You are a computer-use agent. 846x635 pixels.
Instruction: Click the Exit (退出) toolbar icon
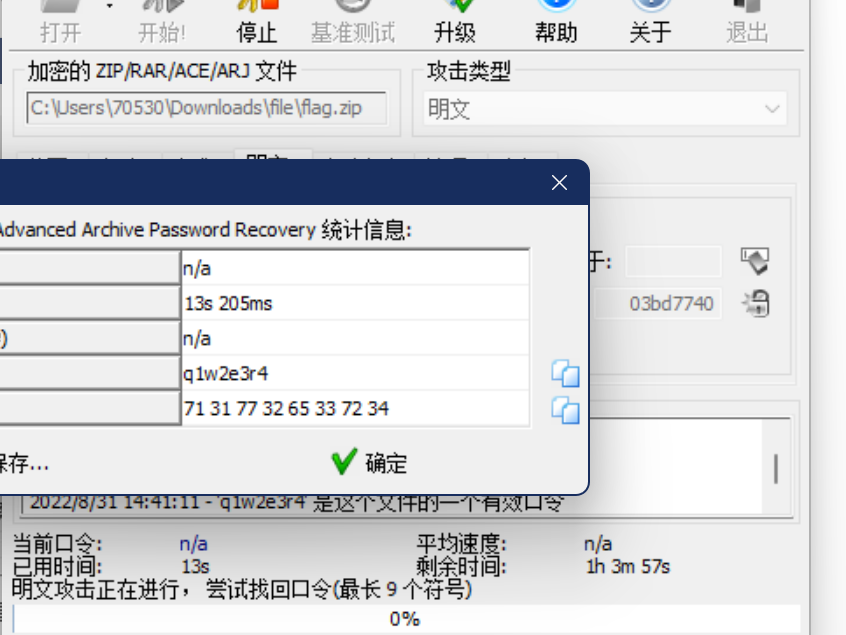(747, 22)
